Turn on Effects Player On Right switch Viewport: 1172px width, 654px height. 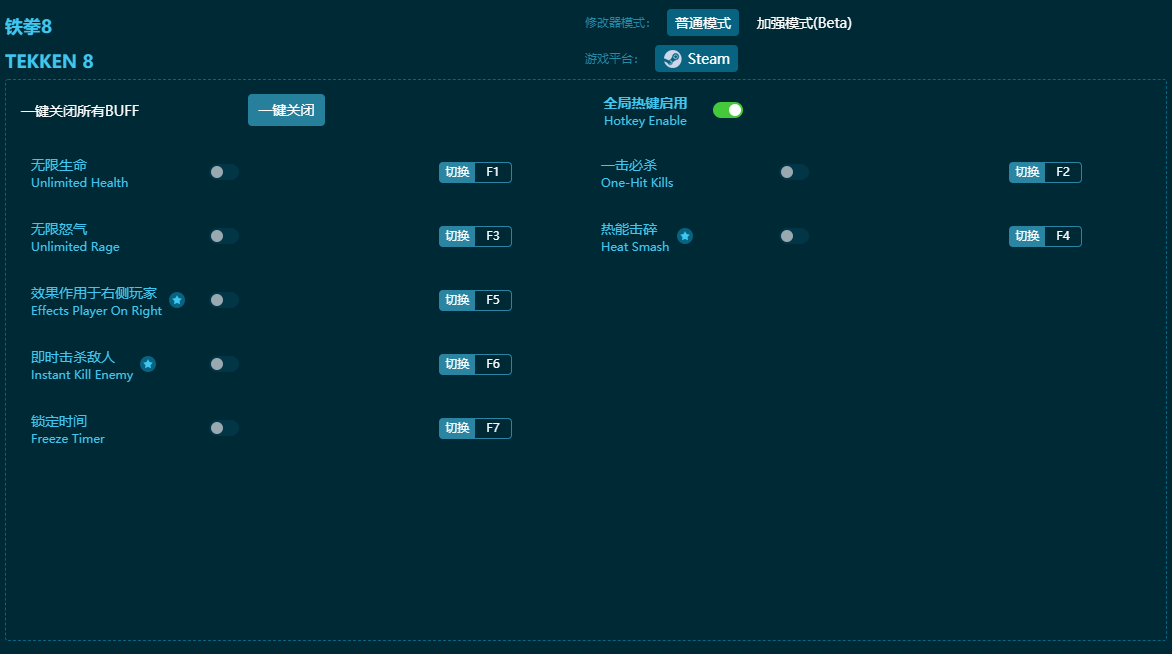pyautogui.click(x=224, y=300)
